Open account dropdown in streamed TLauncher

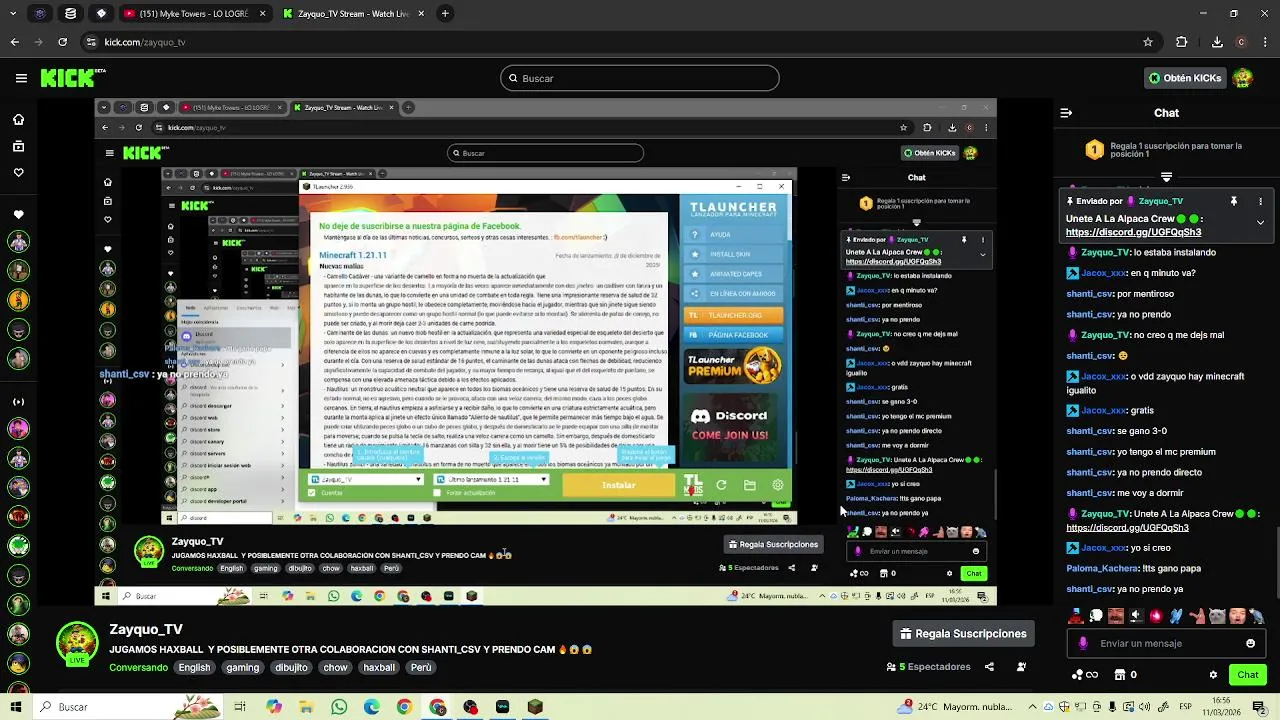(x=366, y=480)
